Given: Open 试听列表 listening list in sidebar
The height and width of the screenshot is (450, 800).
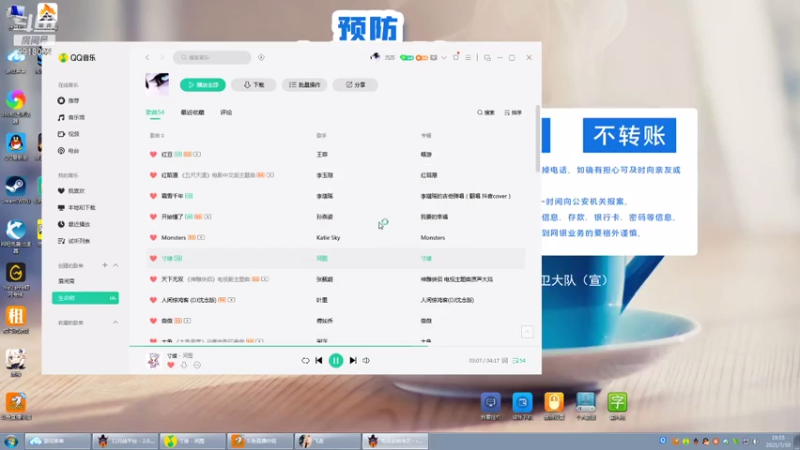Looking at the screenshot, I should (x=74, y=241).
